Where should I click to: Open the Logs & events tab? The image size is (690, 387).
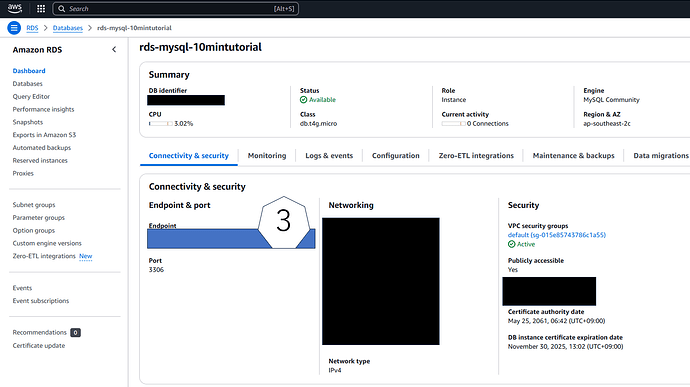coord(329,155)
